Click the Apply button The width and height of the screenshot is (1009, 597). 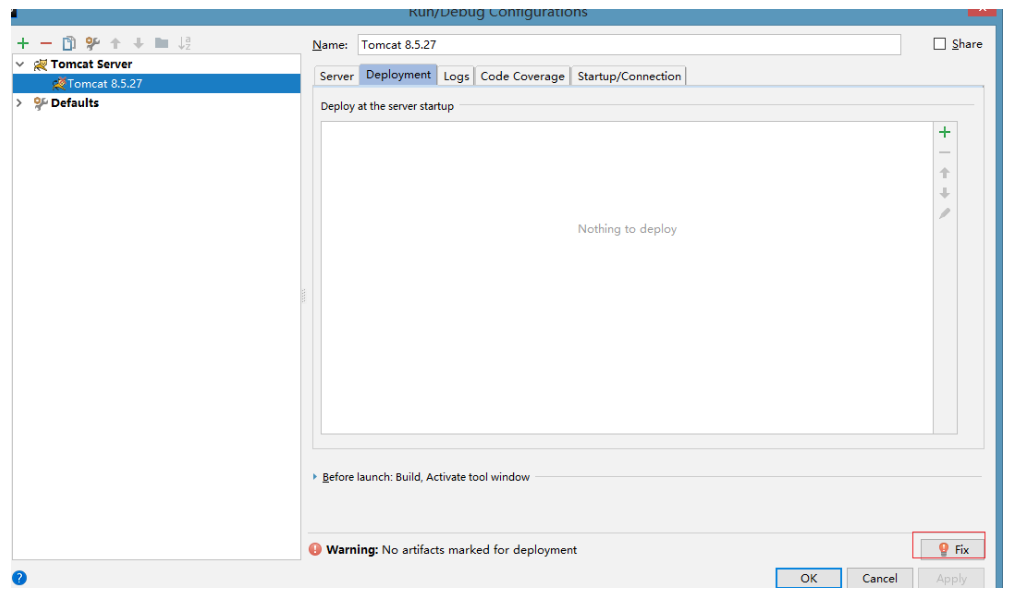coord(951,578)
